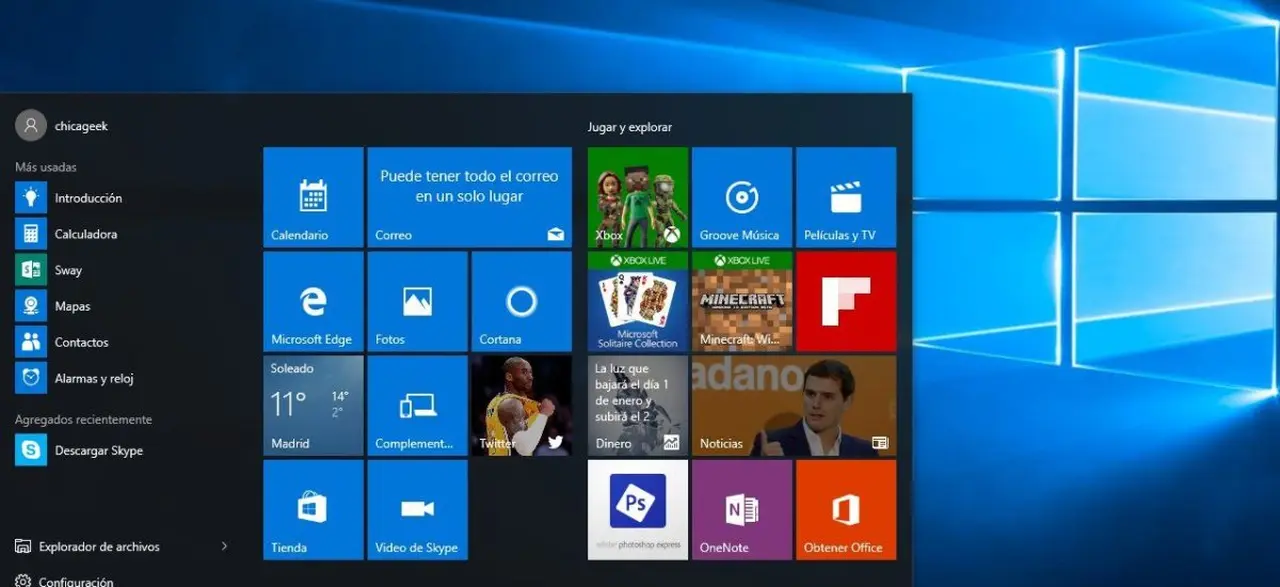Open Groove Música tile

pos(741,197)
